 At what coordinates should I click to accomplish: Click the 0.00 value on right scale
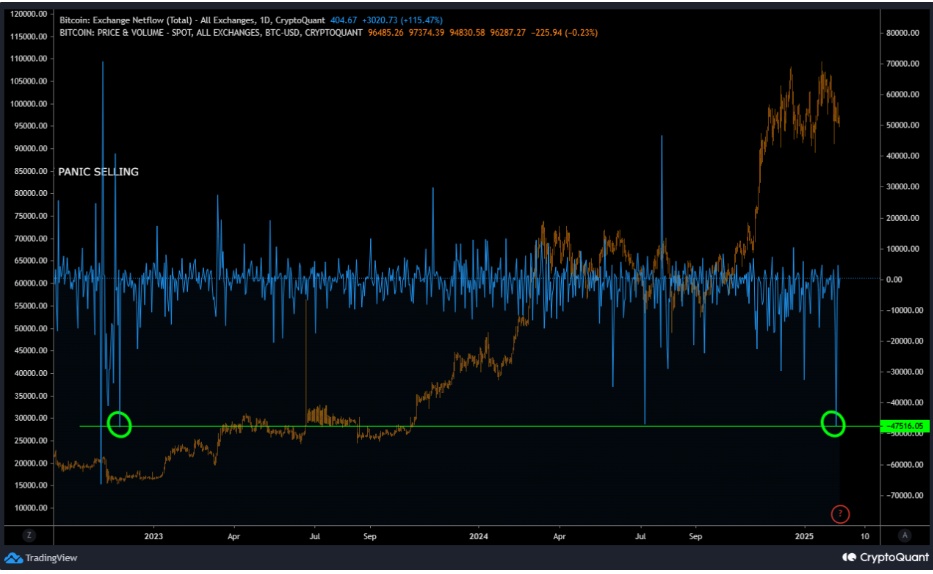tap(894, 279)
